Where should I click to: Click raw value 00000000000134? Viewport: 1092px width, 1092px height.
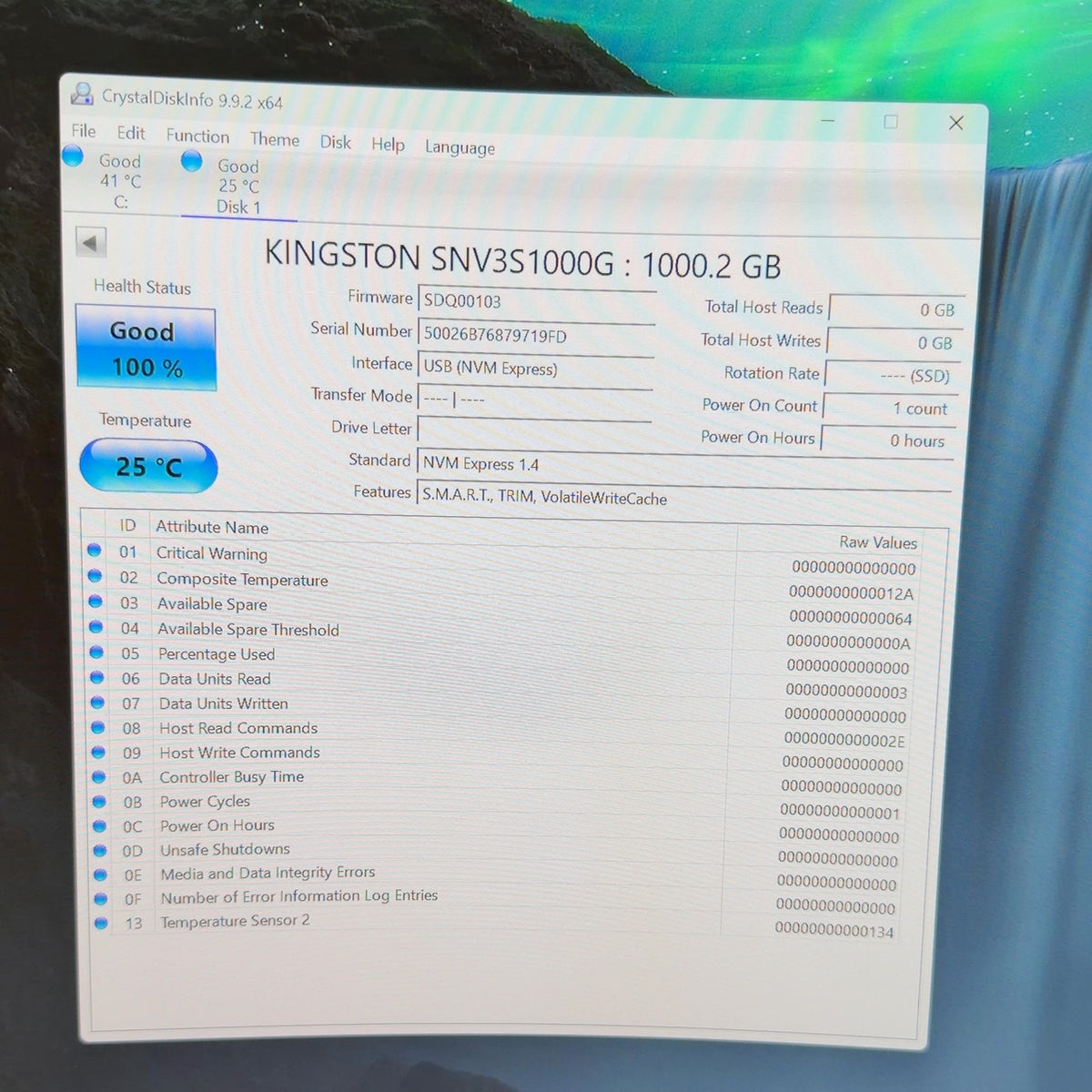(x=834, y=930)
